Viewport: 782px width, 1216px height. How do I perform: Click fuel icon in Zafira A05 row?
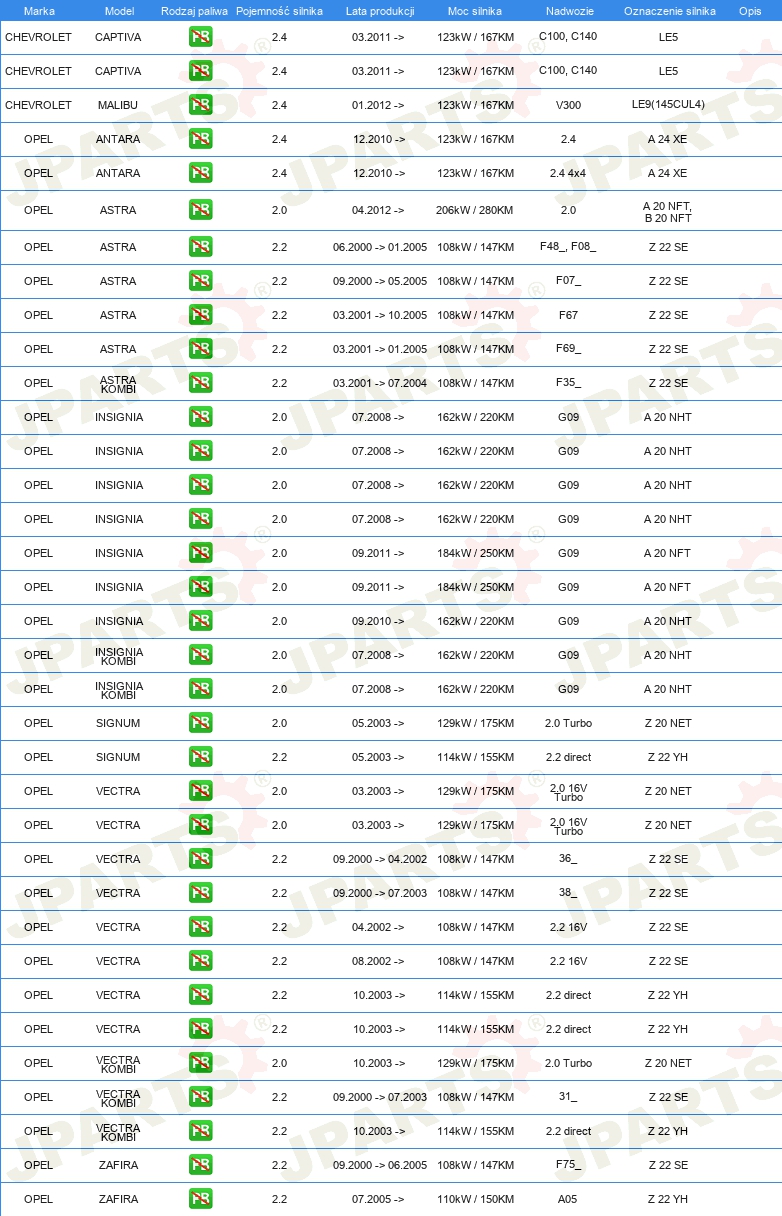201,1199
